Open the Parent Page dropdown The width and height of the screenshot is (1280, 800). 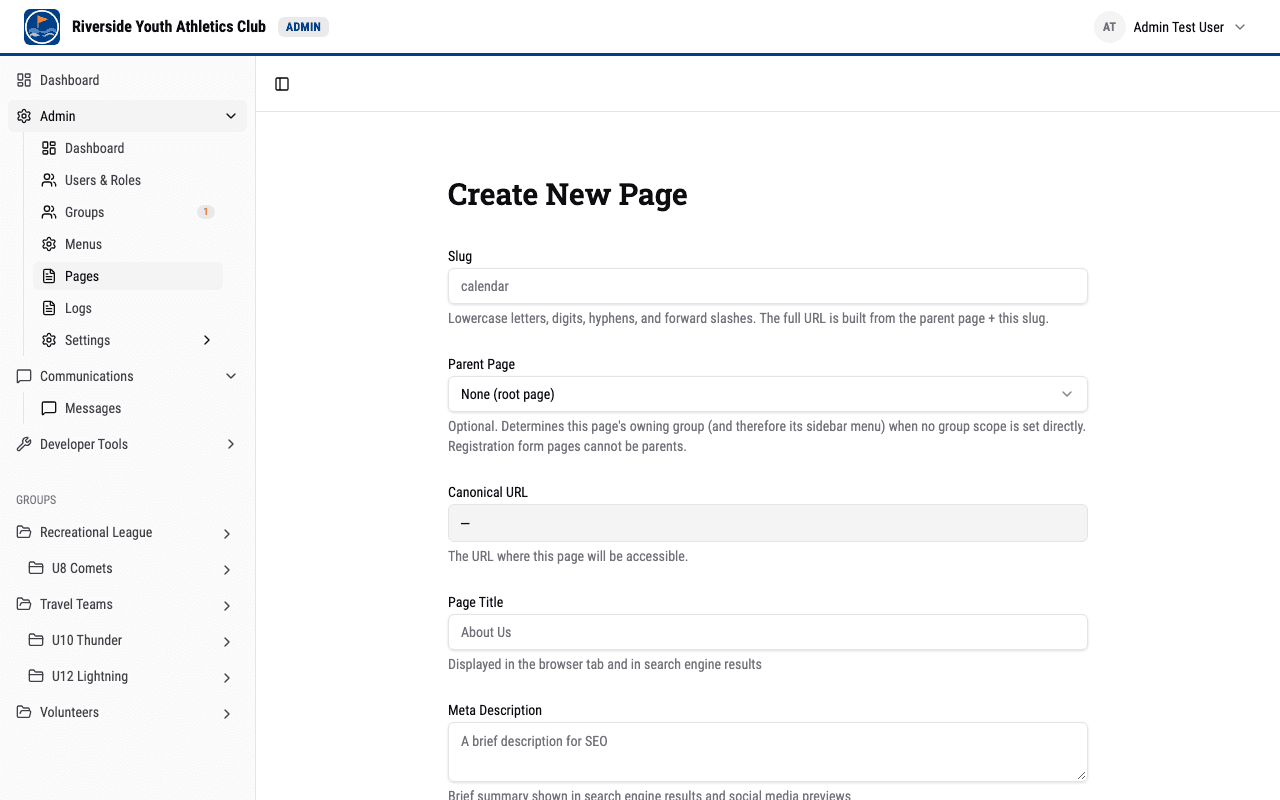[x=767, y=394]
